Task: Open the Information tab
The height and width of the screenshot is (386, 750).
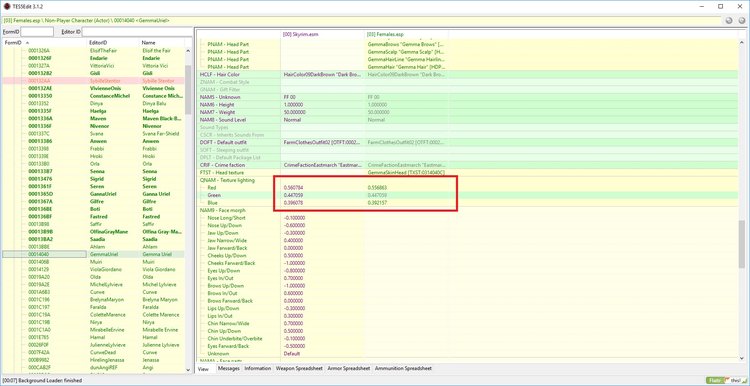Action: coord(257,369)
